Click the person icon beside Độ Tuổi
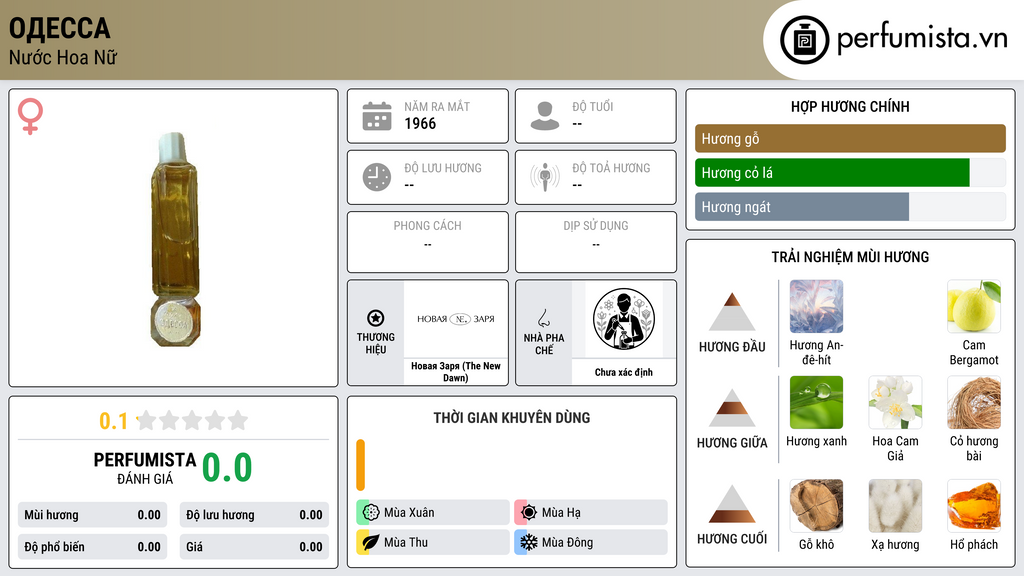The width and height of the screenshot is (1024, 576). [545, 116]
